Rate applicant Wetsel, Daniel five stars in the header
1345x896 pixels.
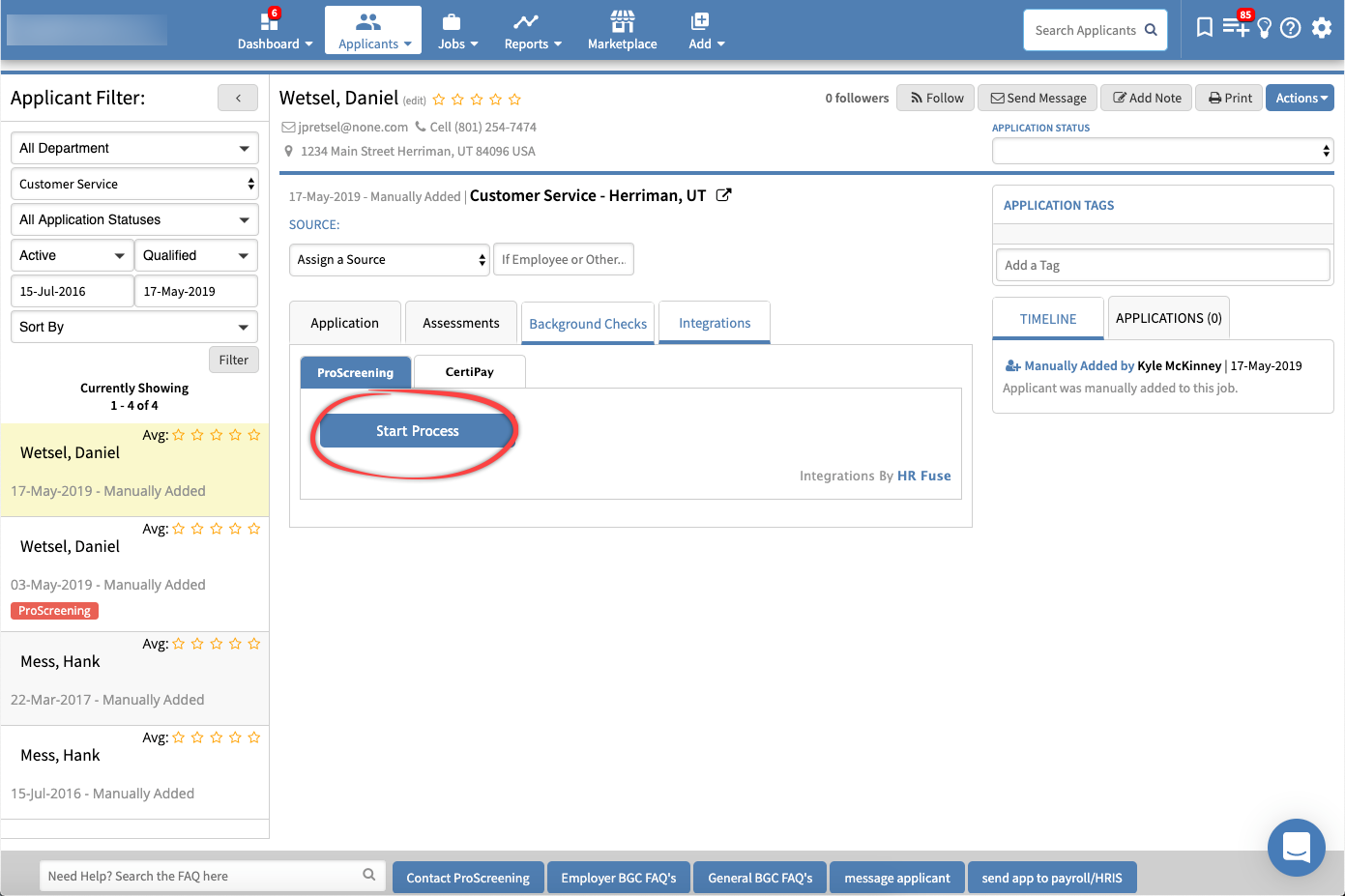tap(514, 100)
